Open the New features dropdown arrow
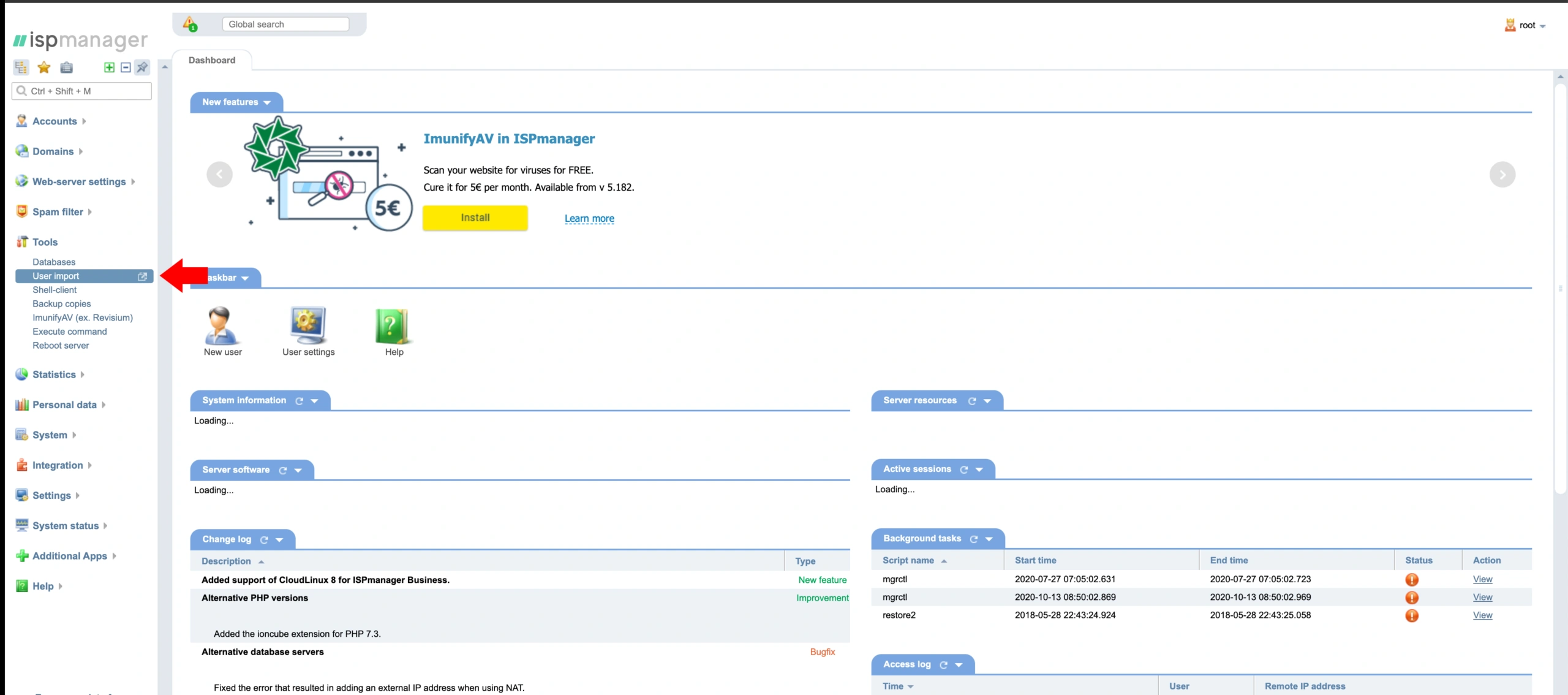The height and width of the screenshot is (695, 1568). point(267,102)
